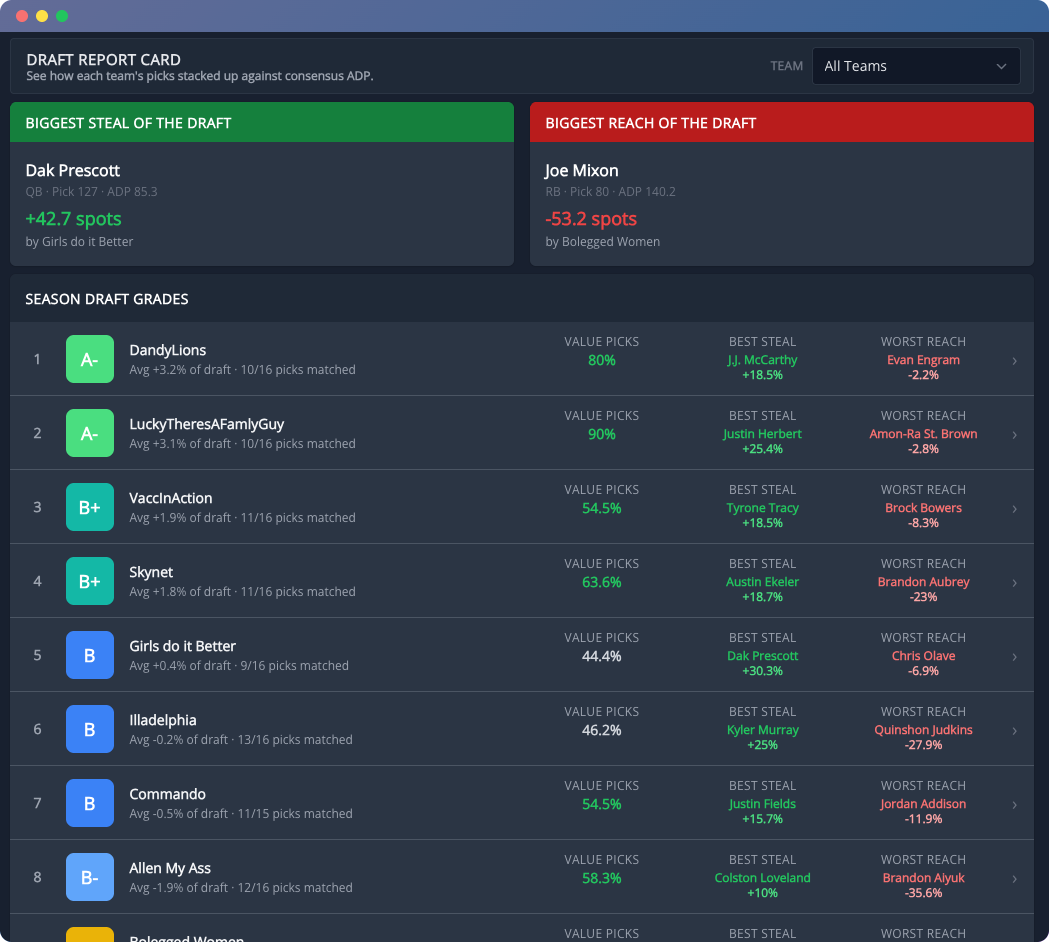Open Biggest Steal Dak Prescott card
1049x942 pixels.
click(262, 184)
